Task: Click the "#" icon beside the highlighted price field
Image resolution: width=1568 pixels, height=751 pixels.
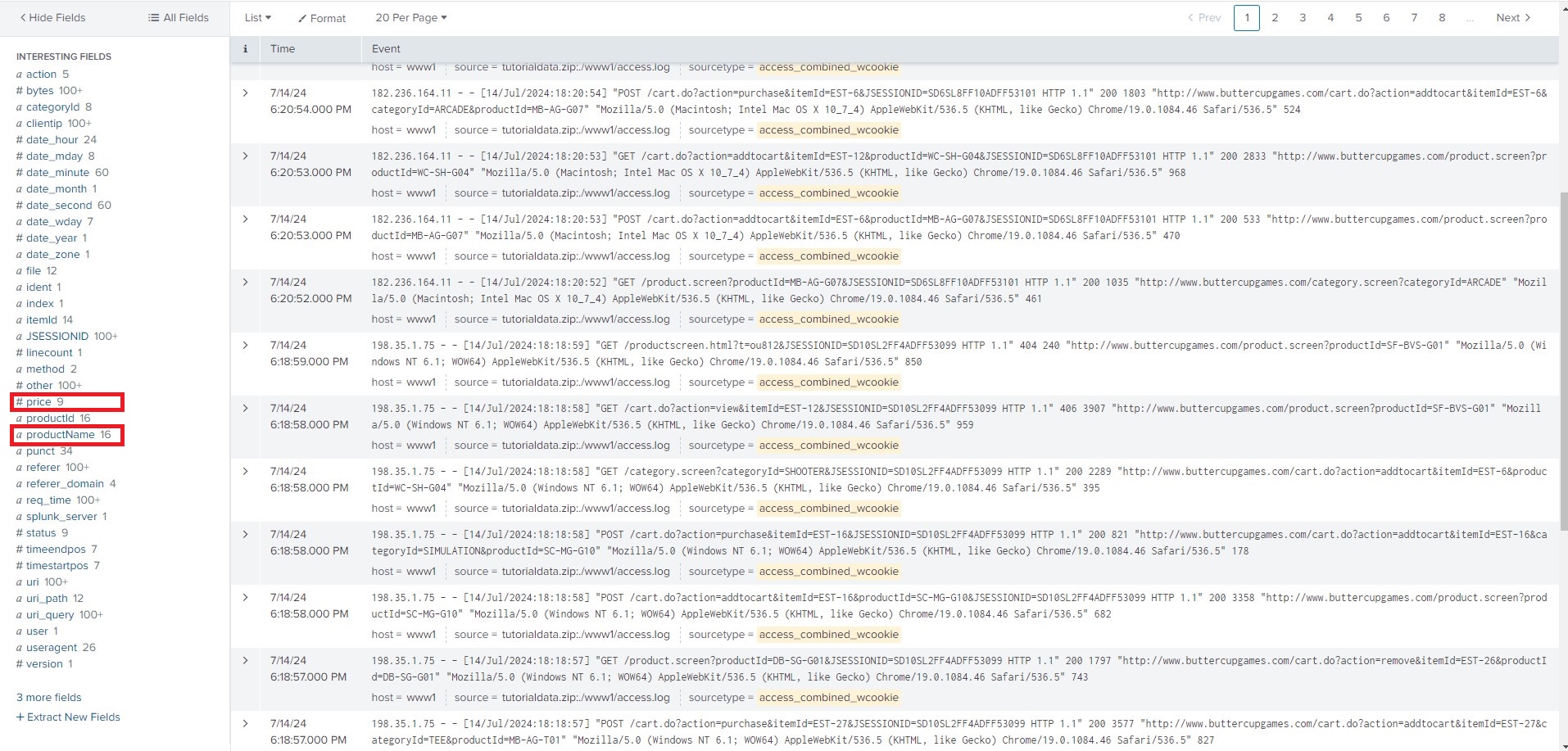Action: (x=20, y=401)
